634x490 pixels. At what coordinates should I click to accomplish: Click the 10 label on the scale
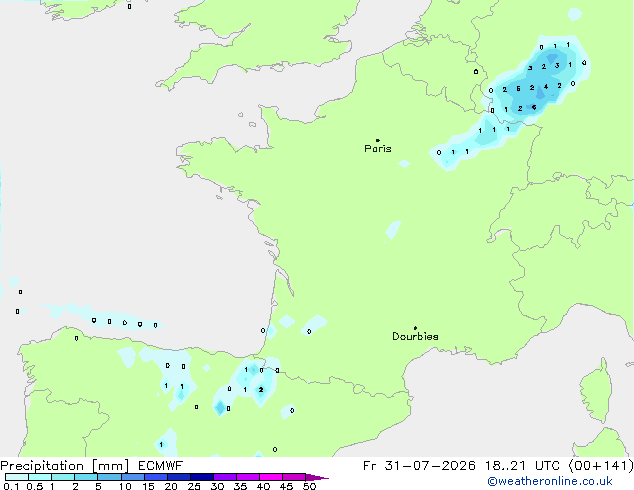[x=125, y=486]
